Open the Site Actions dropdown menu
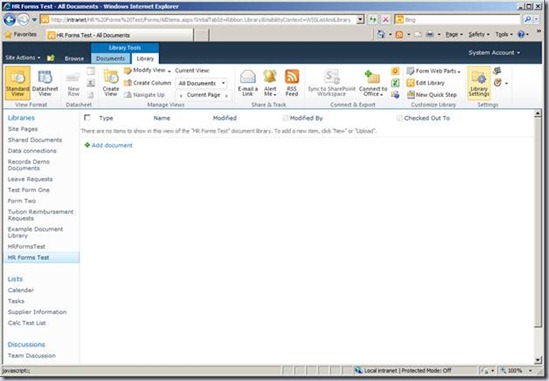Viewport: 549px width, 381px height. pos(23,57)
